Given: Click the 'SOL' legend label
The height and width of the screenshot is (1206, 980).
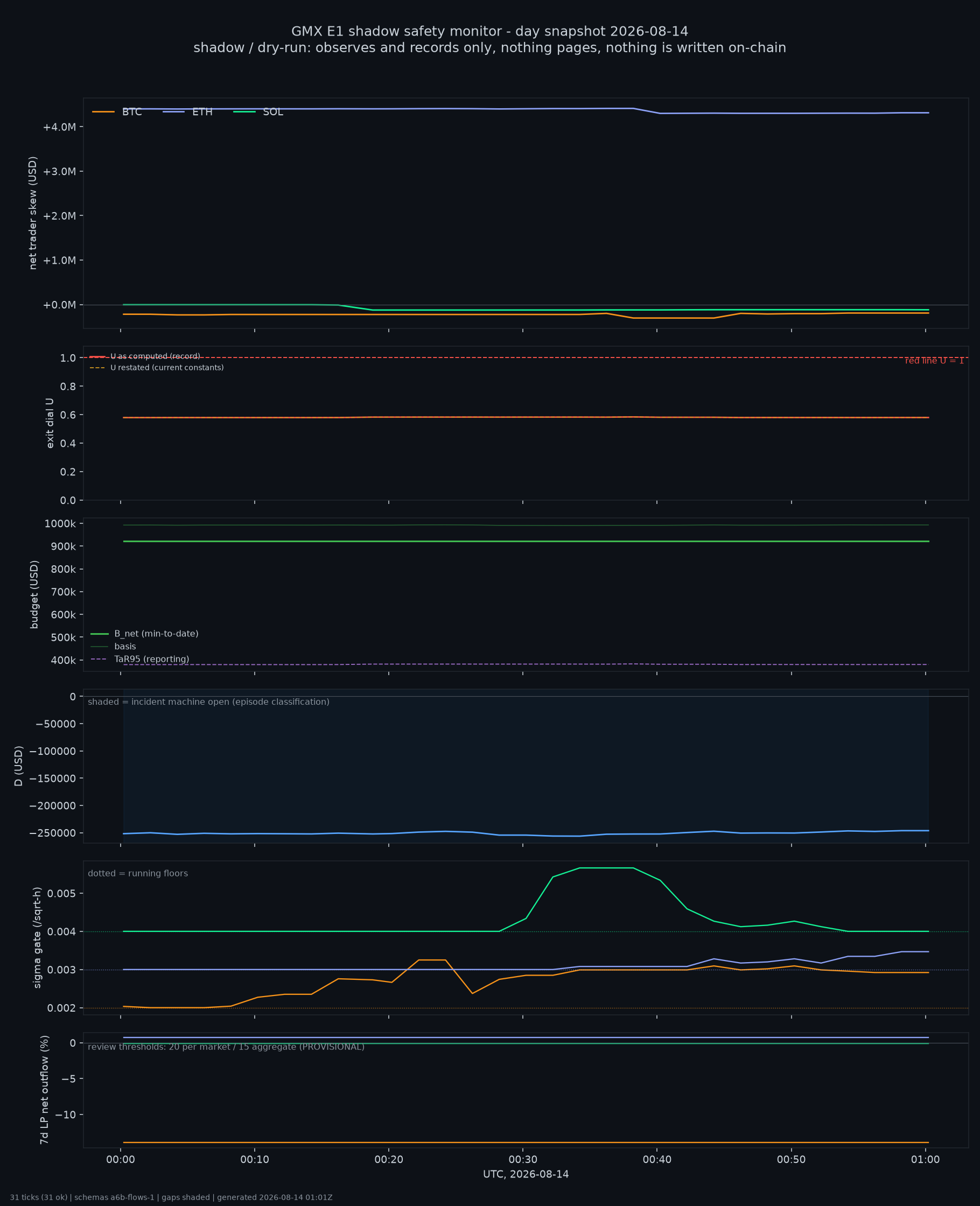Looking at the screenshot, I should [x=273, y=113].
